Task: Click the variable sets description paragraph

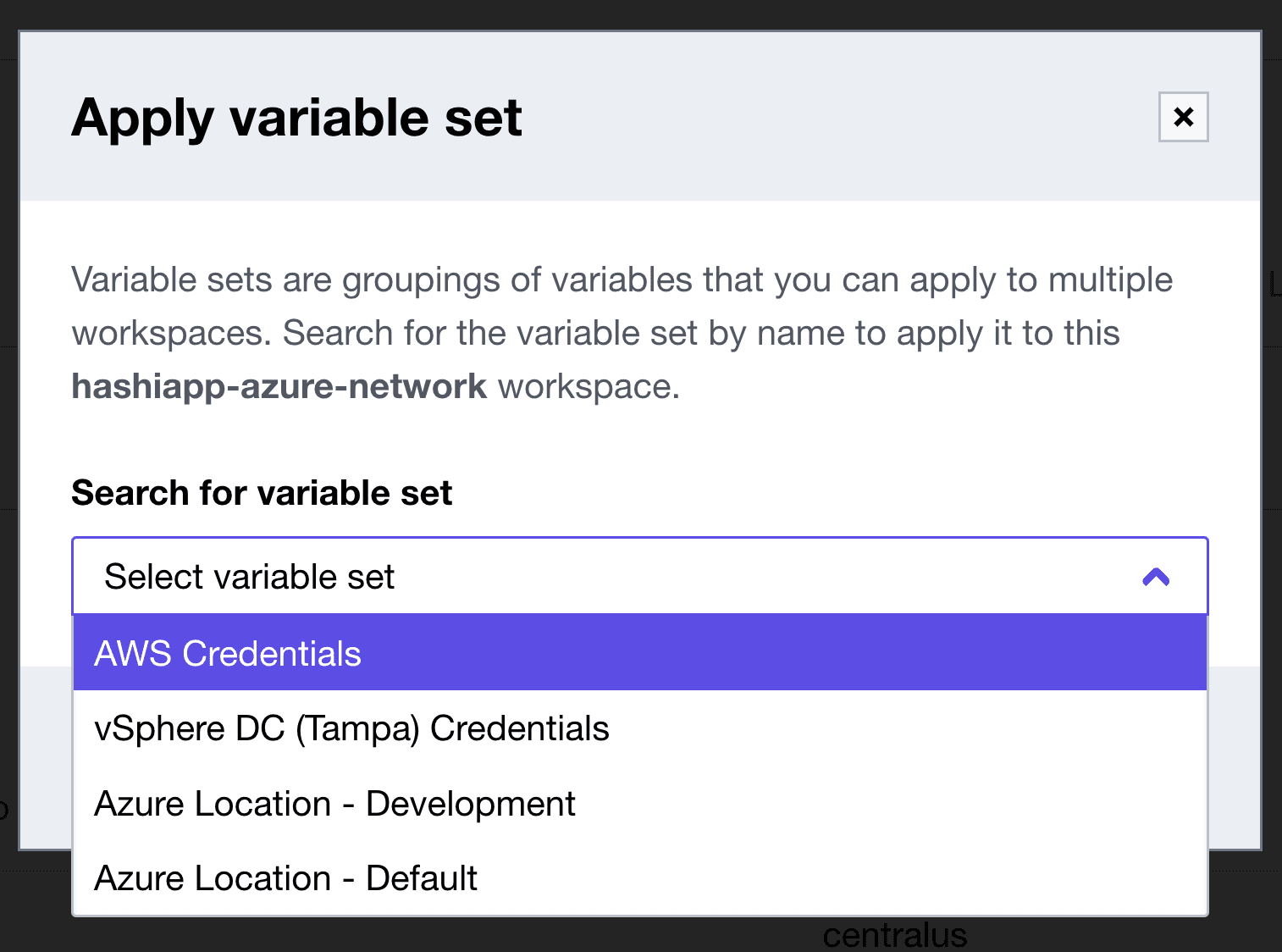Action: pos(622,332)
